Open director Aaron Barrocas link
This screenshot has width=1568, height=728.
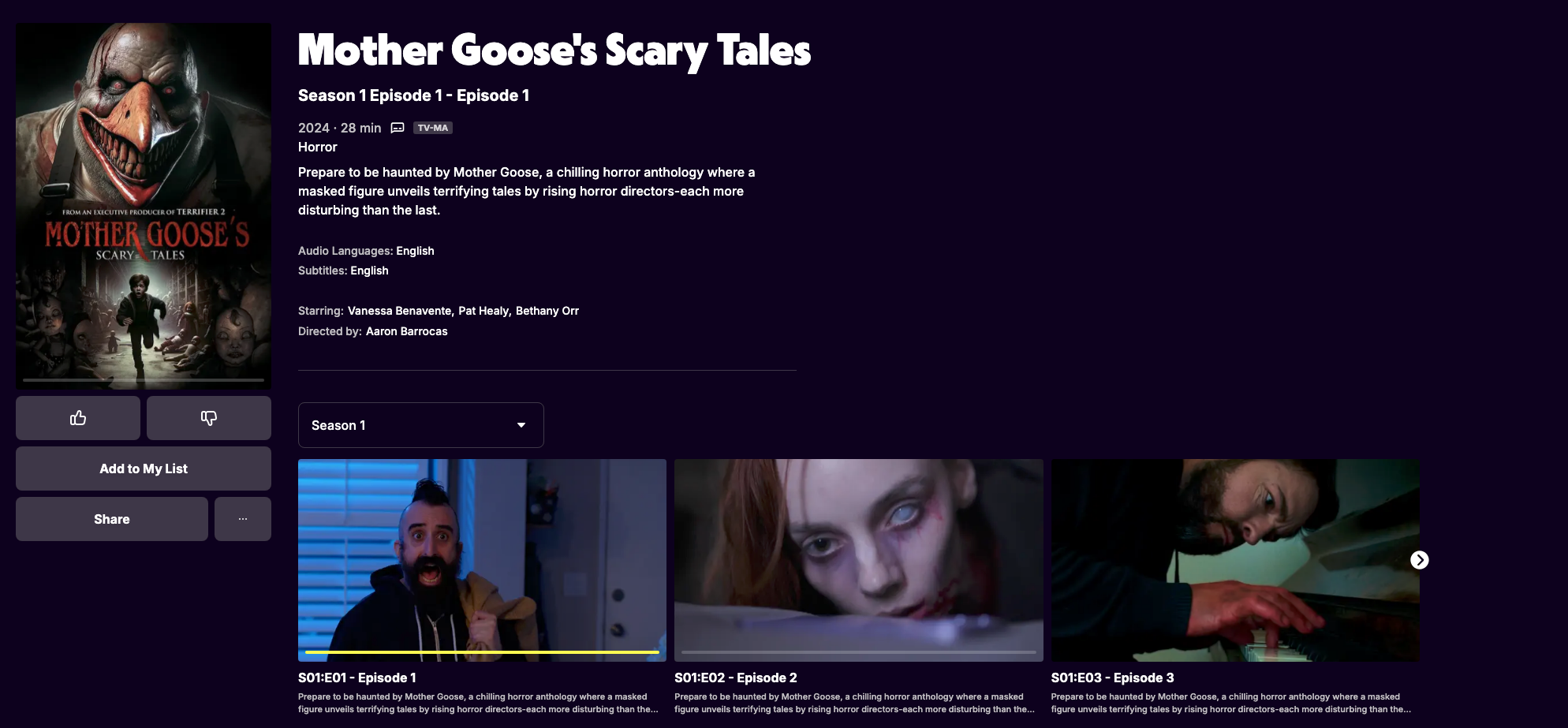(x=407, y=331)
